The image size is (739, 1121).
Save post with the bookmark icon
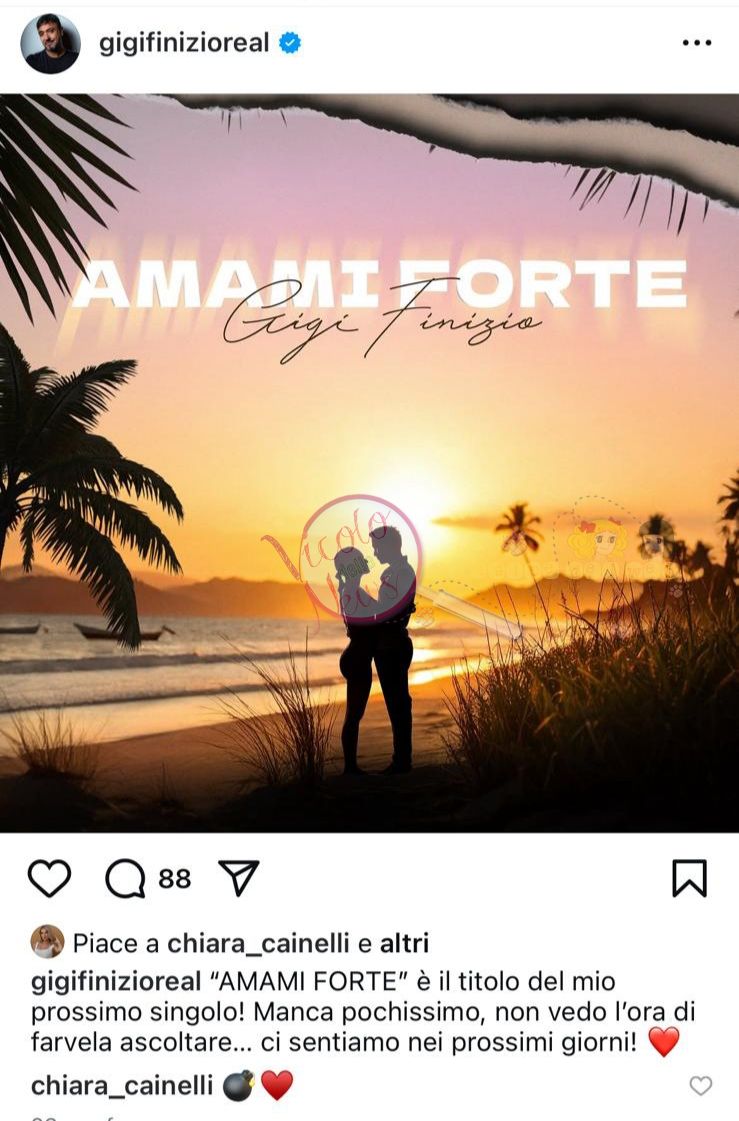(690, 878)
